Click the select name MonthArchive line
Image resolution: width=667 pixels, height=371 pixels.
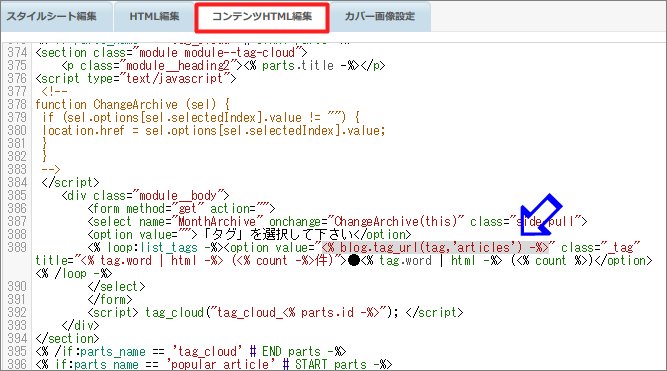click(x=337, y=221)
